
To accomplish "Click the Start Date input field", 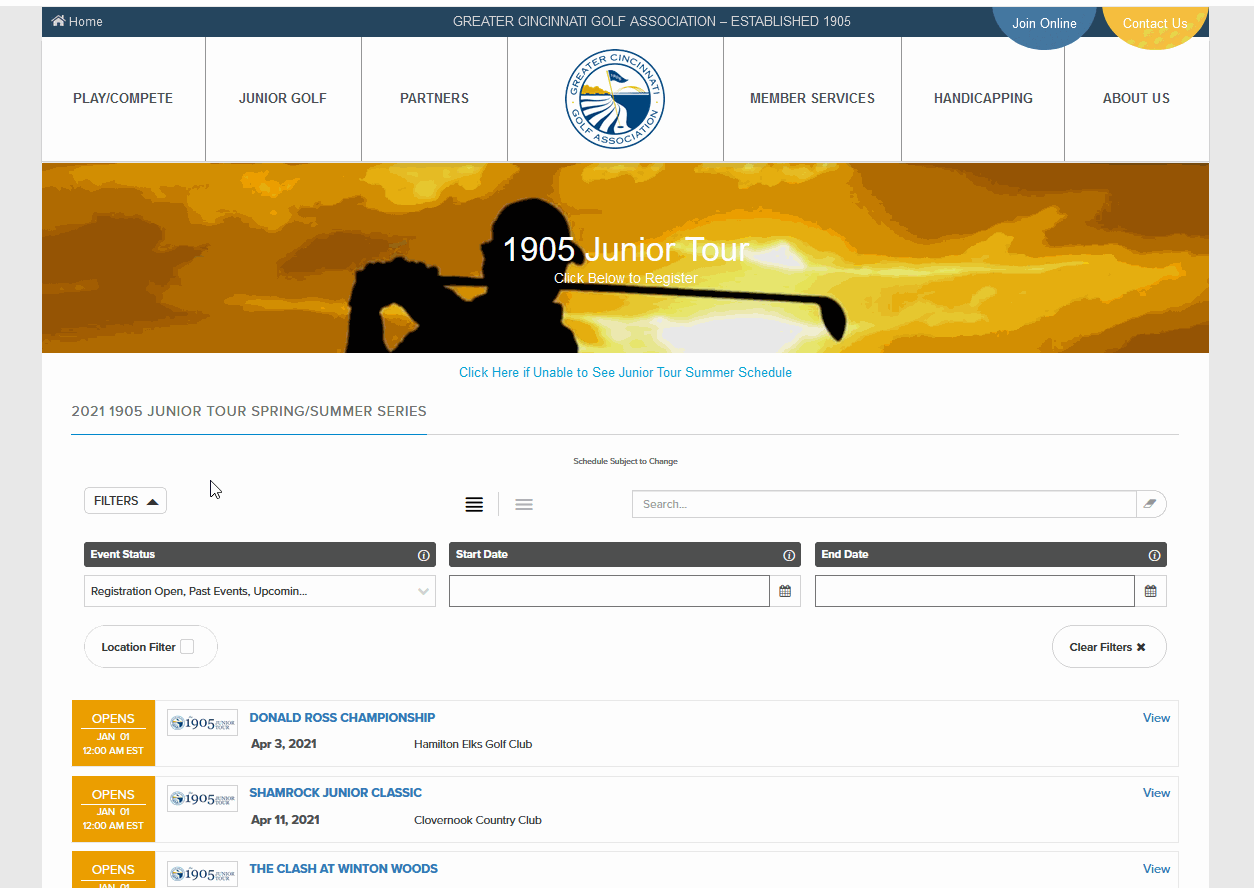I will [609, 591].
